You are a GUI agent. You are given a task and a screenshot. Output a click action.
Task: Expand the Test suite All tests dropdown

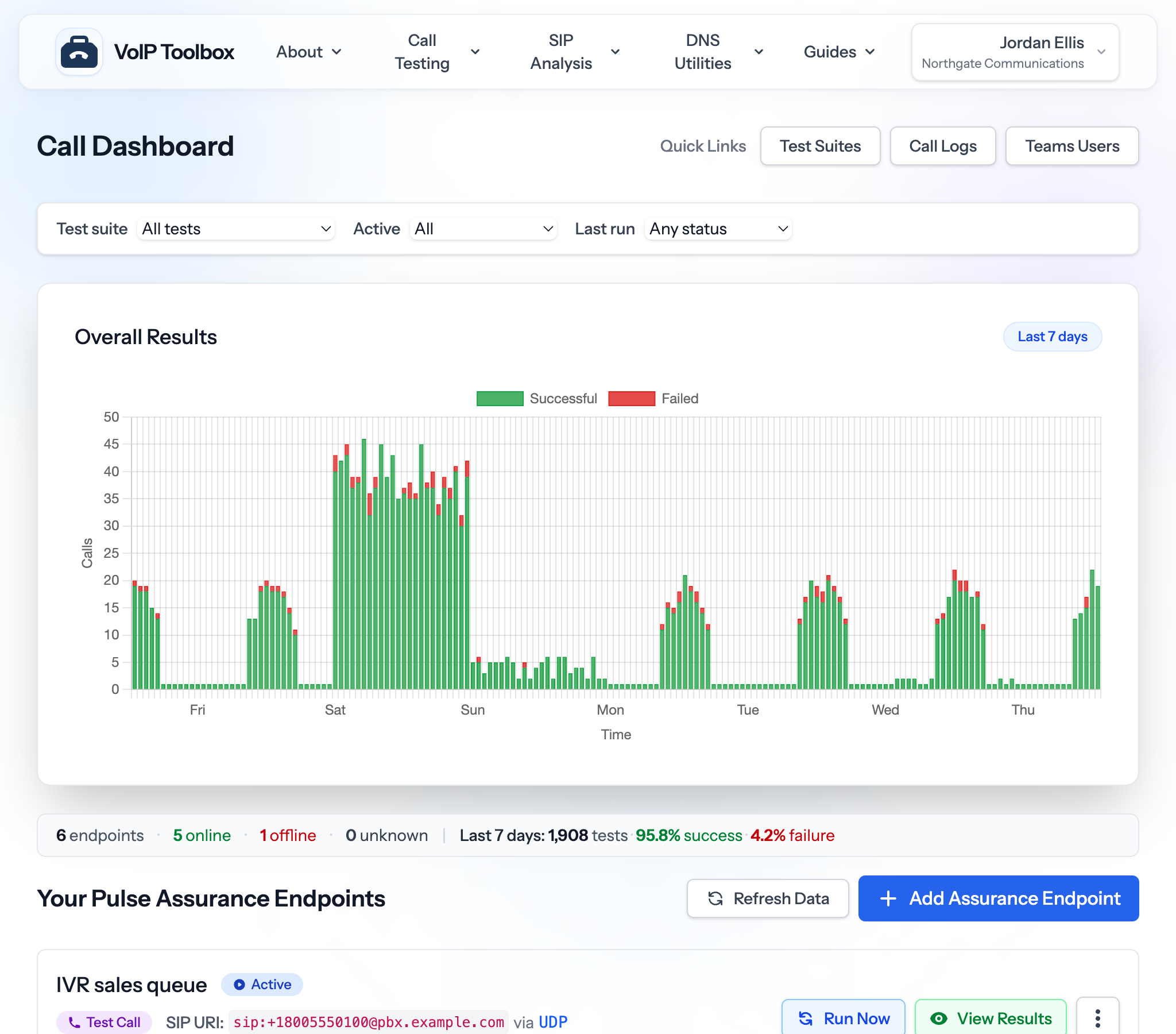[x=236, y=229]
